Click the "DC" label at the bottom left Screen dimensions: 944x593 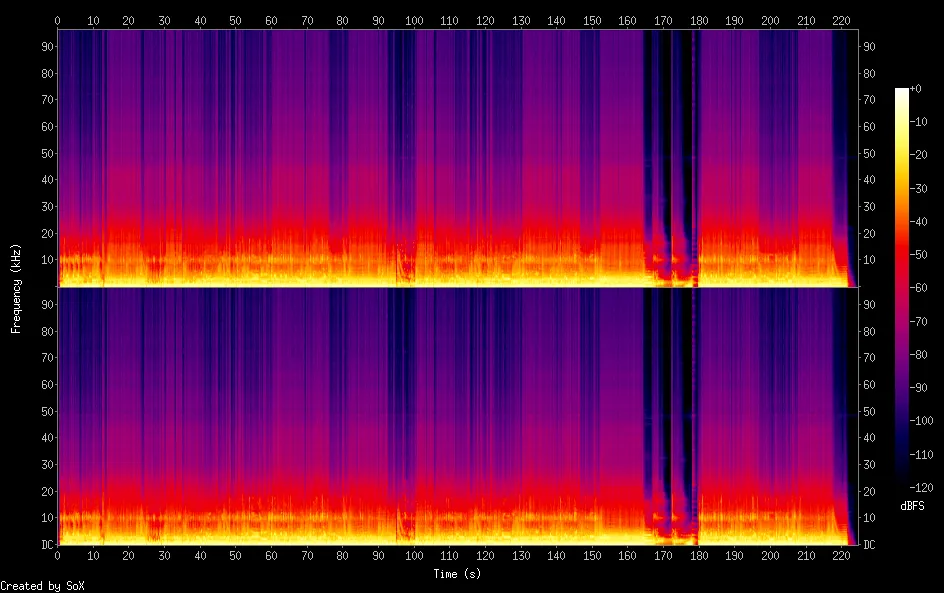pos(45,544)
